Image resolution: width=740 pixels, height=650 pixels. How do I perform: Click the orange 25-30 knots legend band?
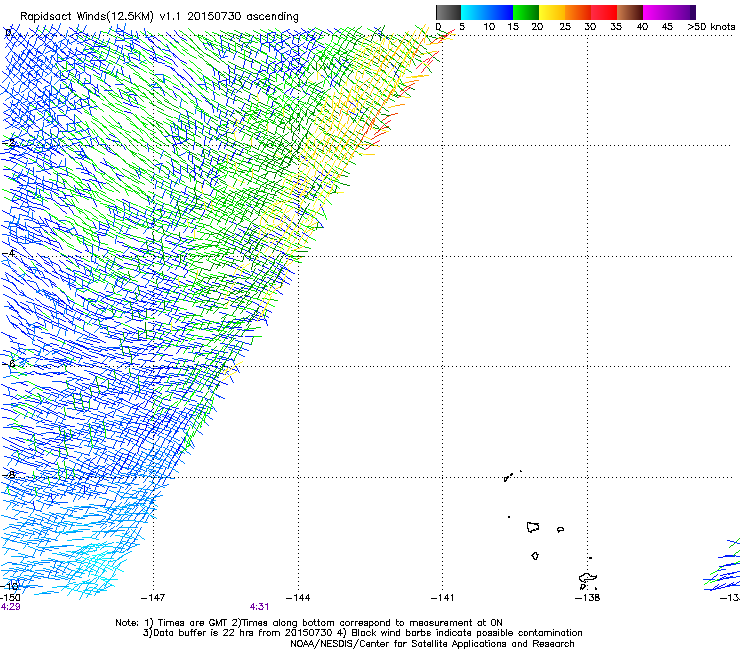click(578, 12)
